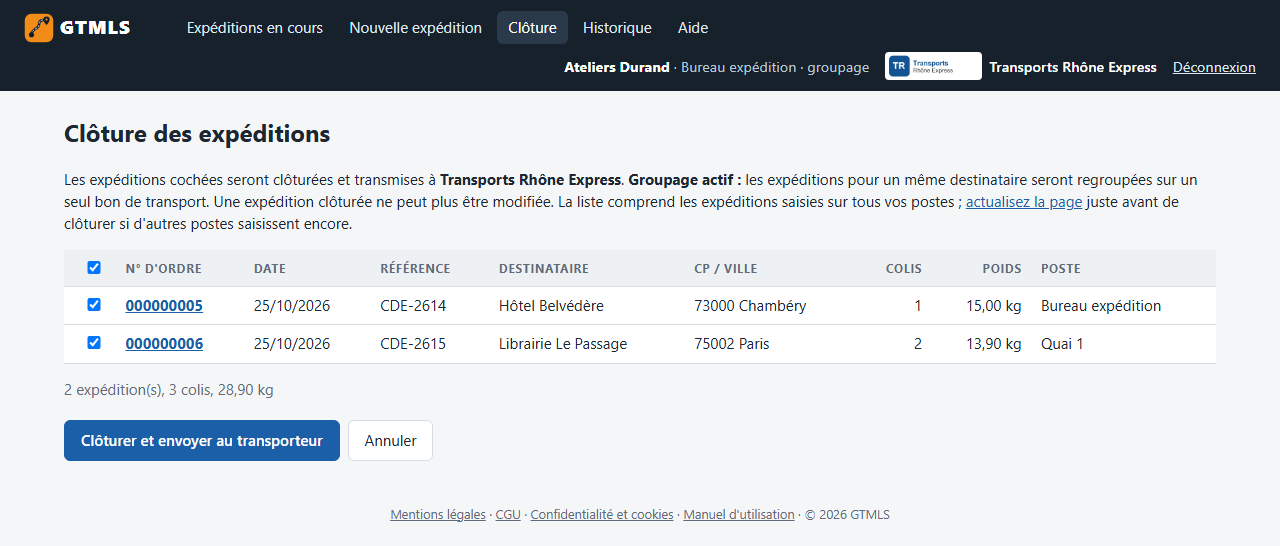Open the Historique page
Image resolution: width=1280 pixels, height=546 pixels.
617,28
